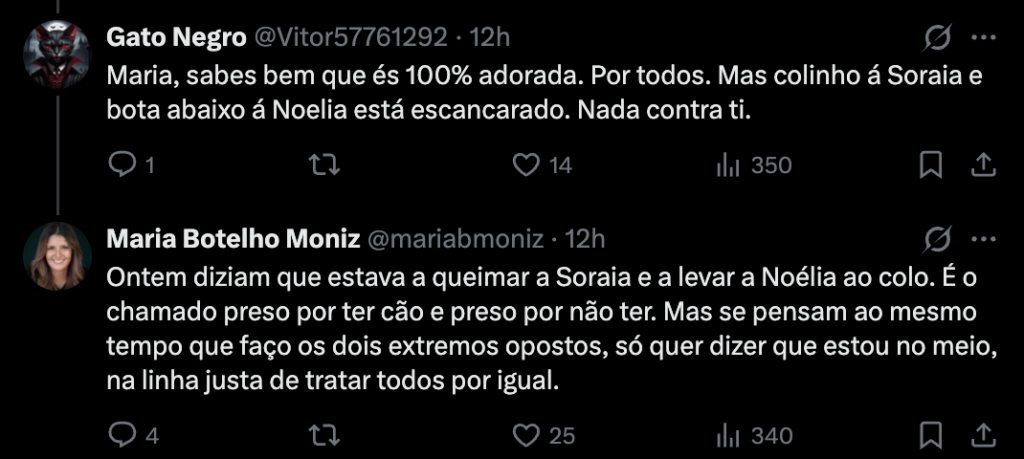
Task: Open Grok icon on Maria's tweet
Action: (x=938, y=239)
